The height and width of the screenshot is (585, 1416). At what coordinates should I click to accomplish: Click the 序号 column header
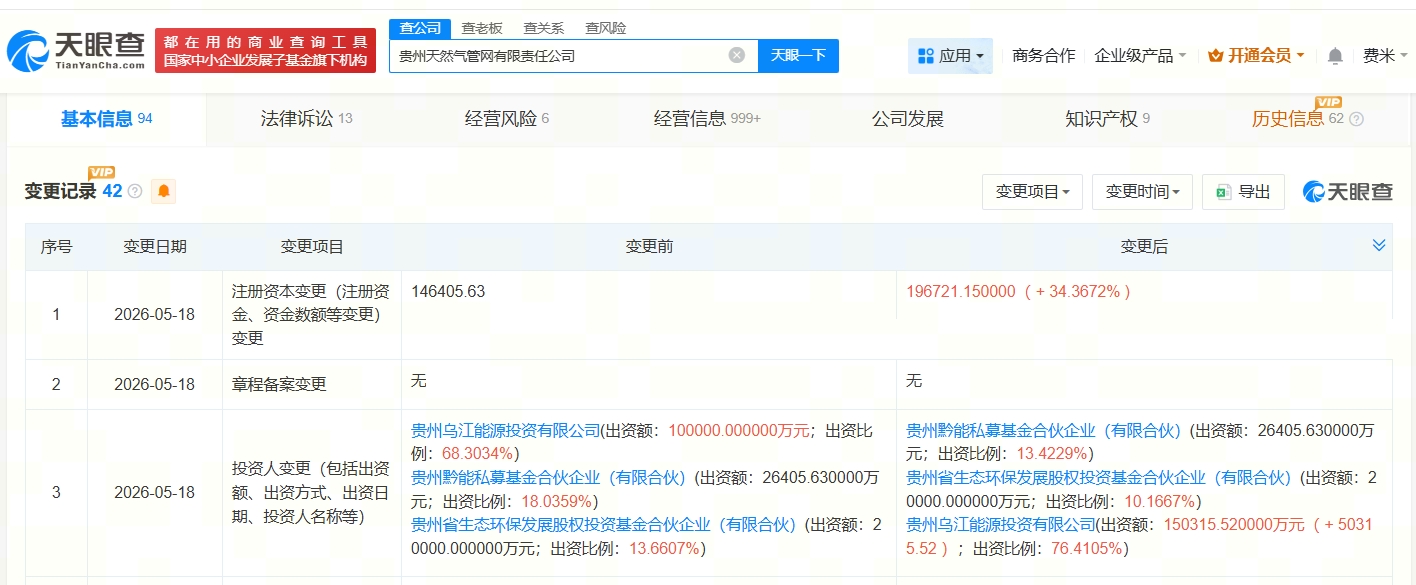[x=56, y=247]
